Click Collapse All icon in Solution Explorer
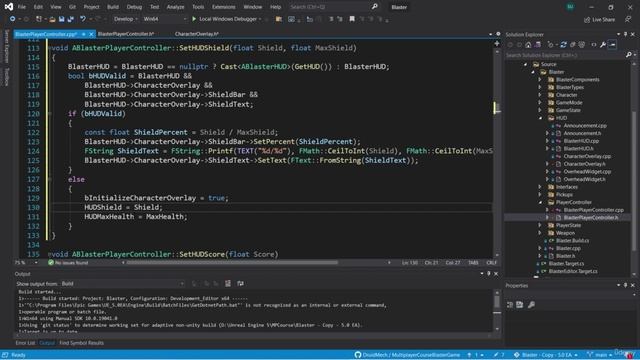Image resolution: width=640 pixels, height=360 pixels. [x=573, y=45]
